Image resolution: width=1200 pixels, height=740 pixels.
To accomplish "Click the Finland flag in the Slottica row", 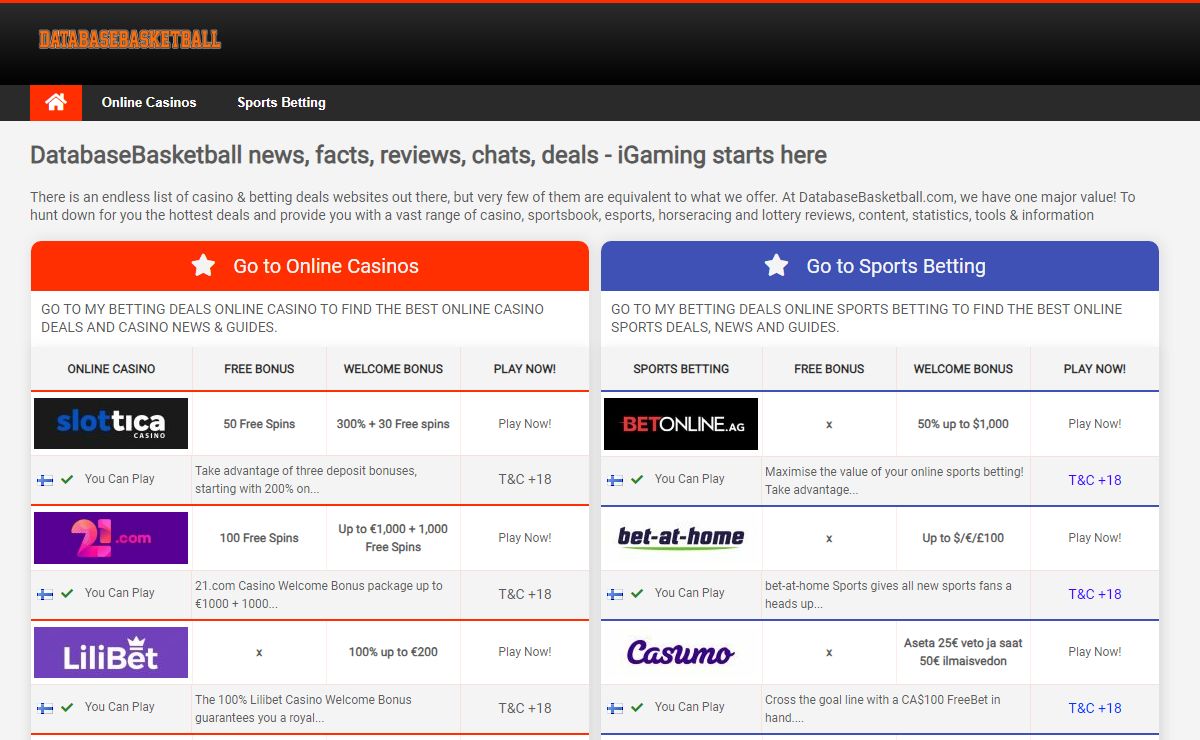I will coord(45,480).
